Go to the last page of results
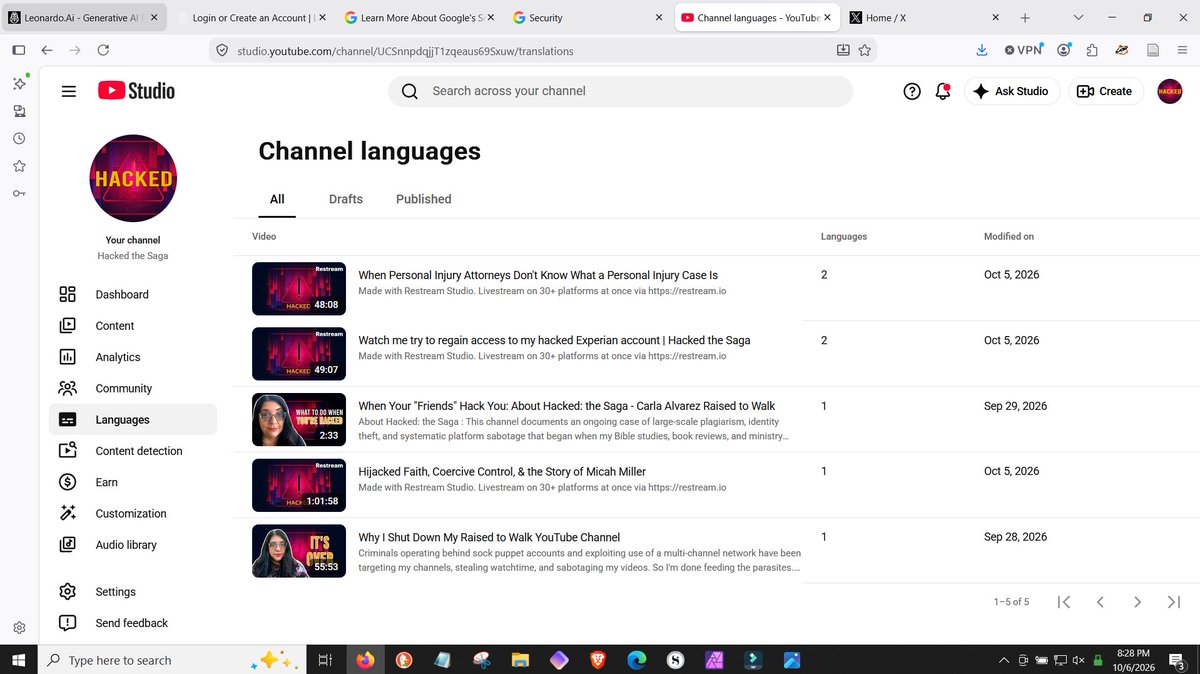Image resolution: width=1200 pixels, height=674 pixels. [x=1174, y=602]
